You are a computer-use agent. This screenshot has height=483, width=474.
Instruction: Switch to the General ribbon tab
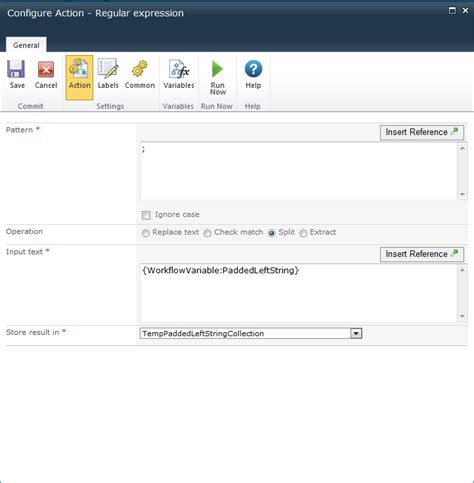26,45
